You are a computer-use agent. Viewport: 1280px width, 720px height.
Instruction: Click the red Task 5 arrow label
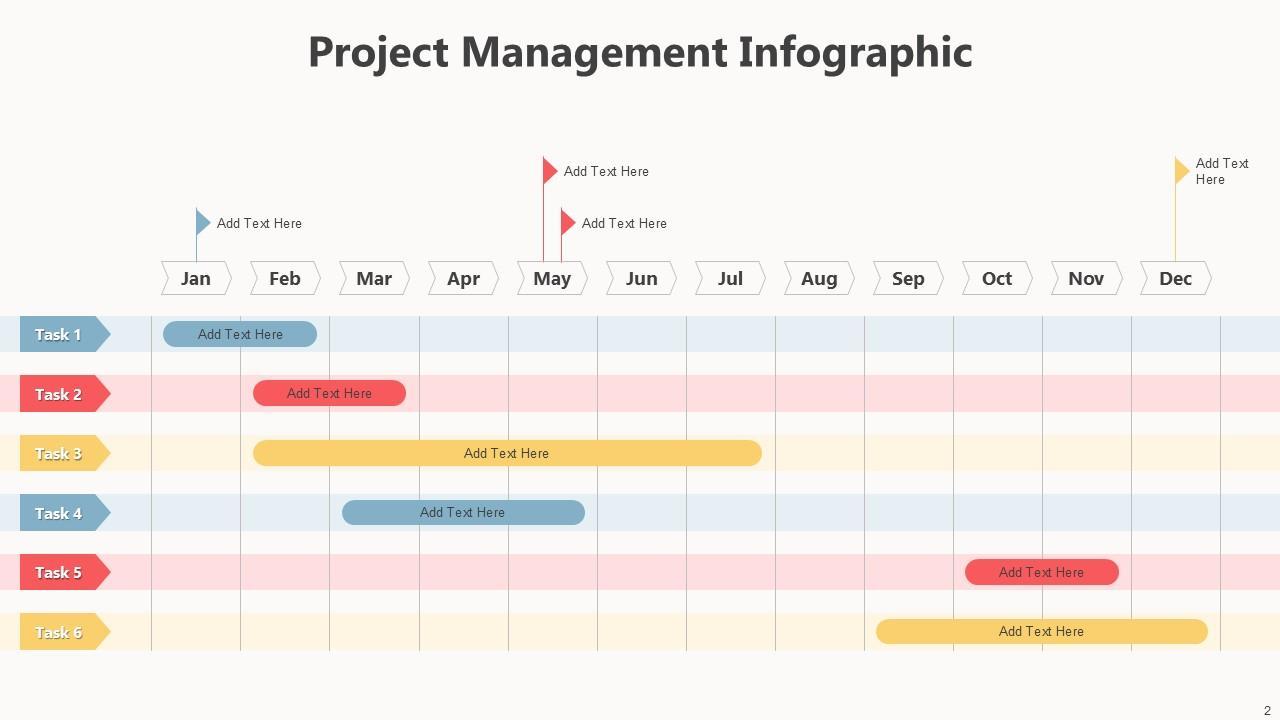click(62, 572)
